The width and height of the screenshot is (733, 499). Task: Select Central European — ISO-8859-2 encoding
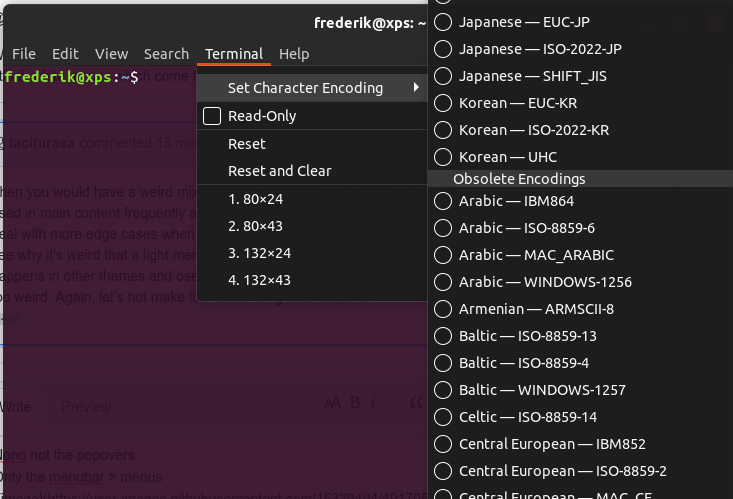click(580, 471)
